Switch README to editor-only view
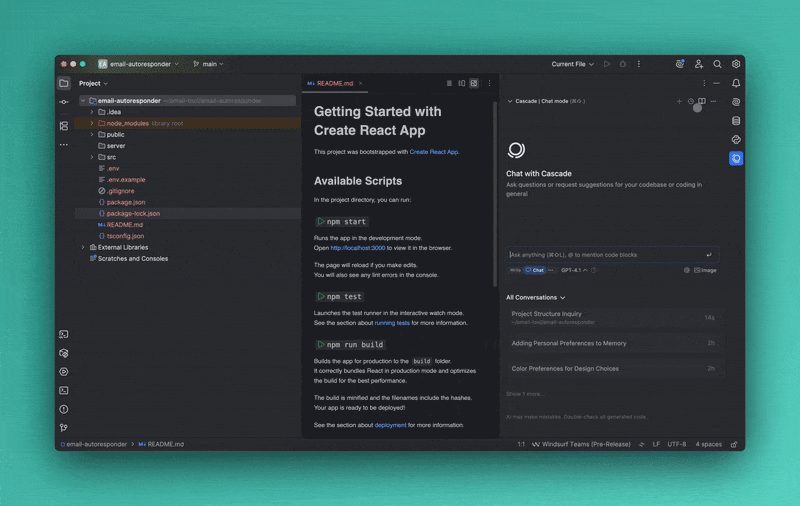 (449, 83)
